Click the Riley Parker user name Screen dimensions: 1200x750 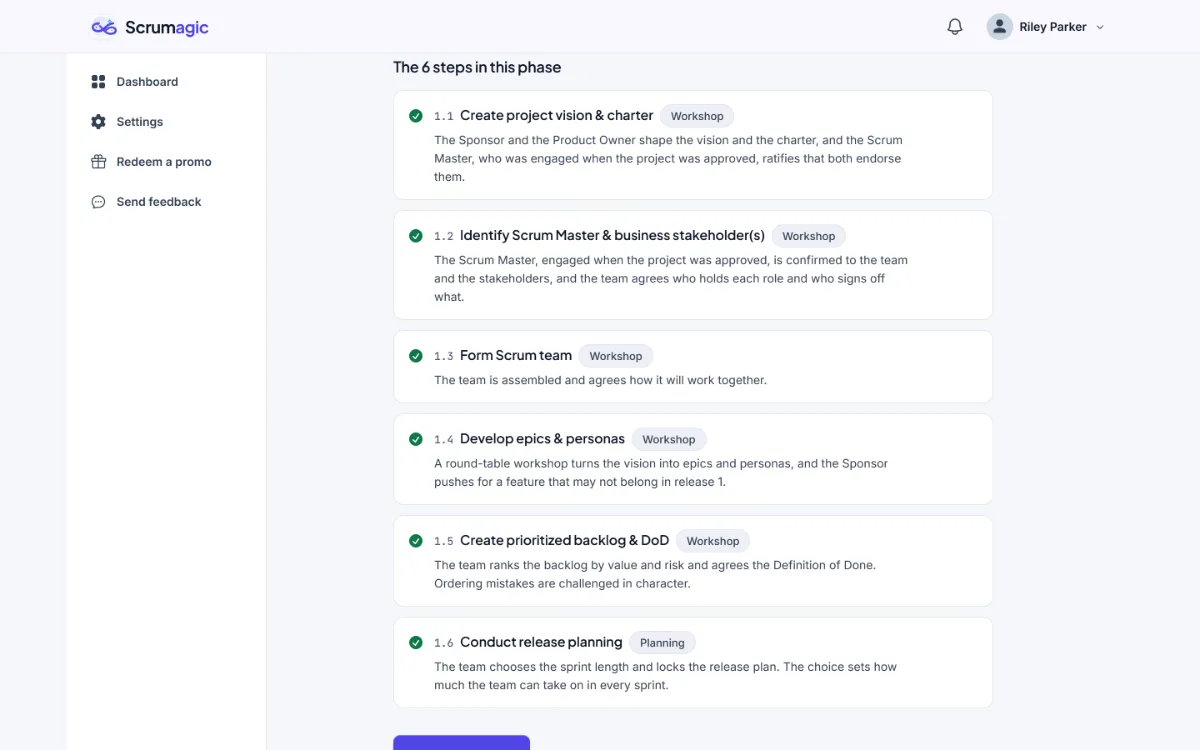click(1053, 27)
